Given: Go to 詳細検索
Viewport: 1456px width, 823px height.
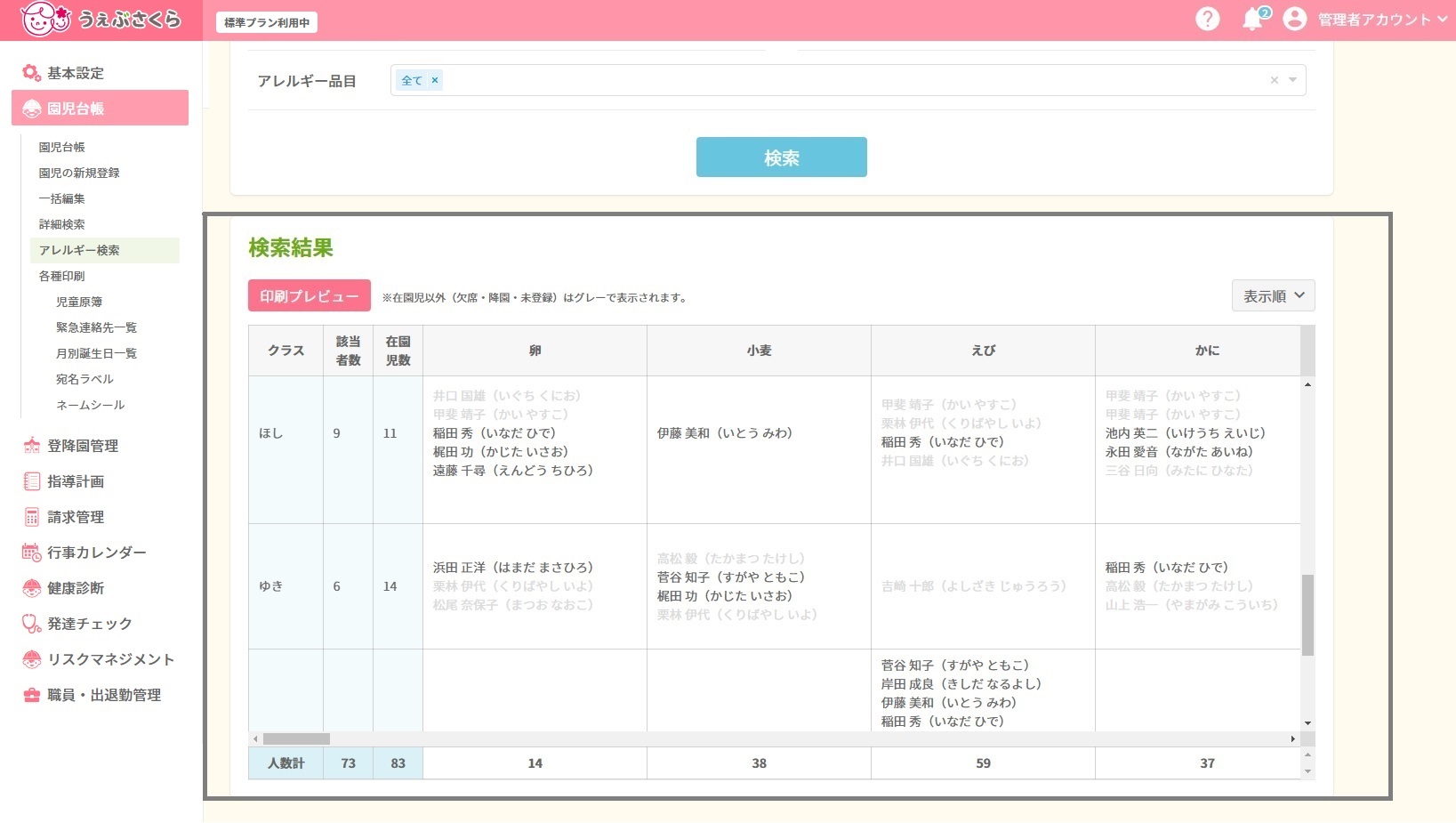Looking at the screenshot, I should (61, 224).
